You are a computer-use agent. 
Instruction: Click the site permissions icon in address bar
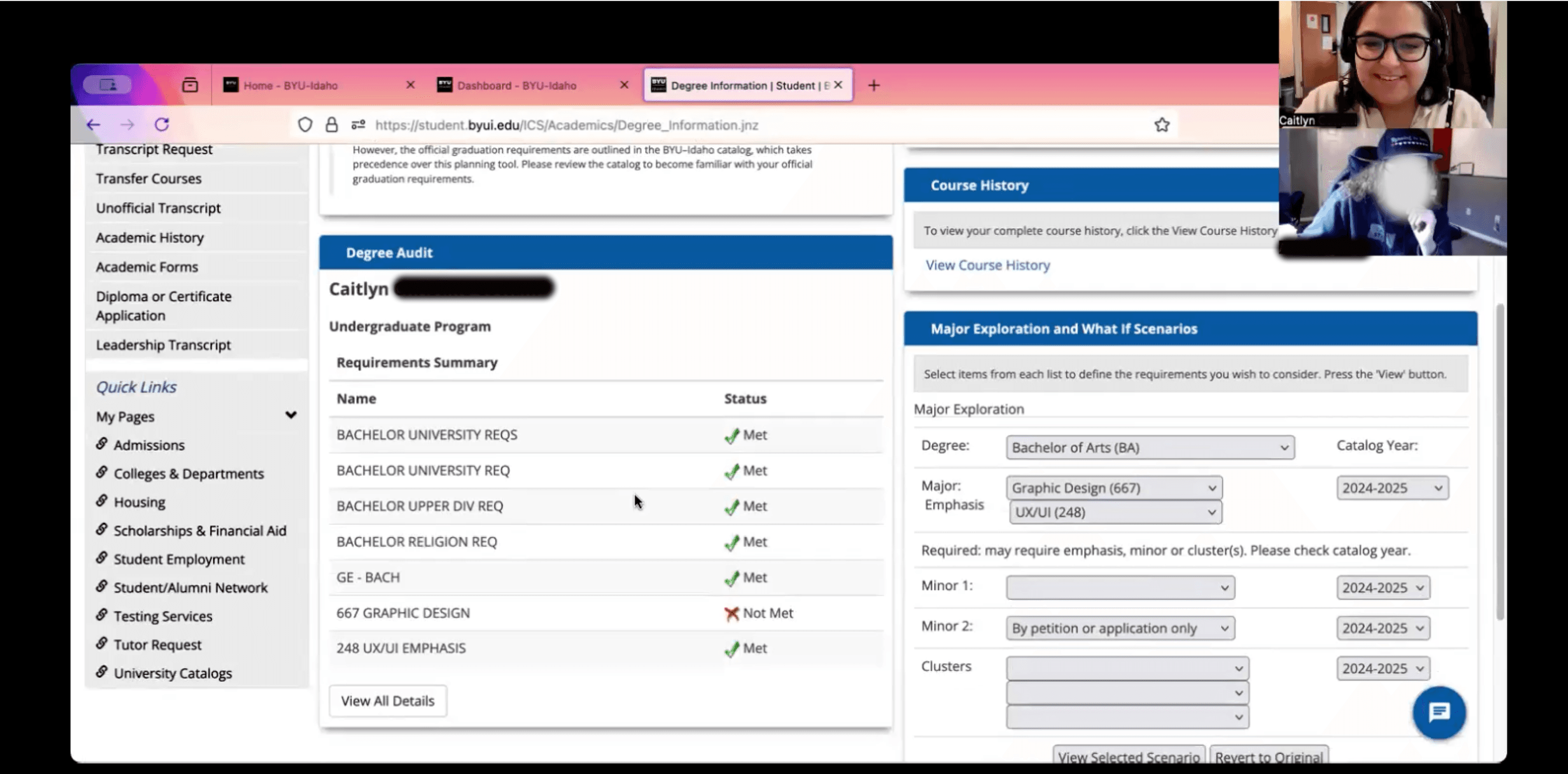coord(358,125)
